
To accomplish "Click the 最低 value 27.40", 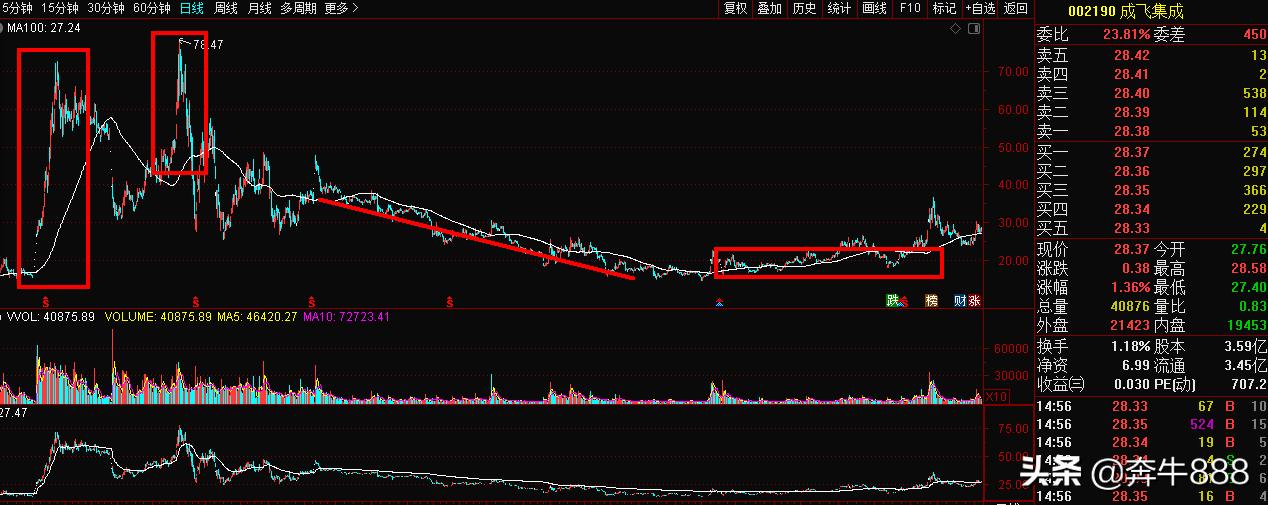I will (x=1247, y=287).
